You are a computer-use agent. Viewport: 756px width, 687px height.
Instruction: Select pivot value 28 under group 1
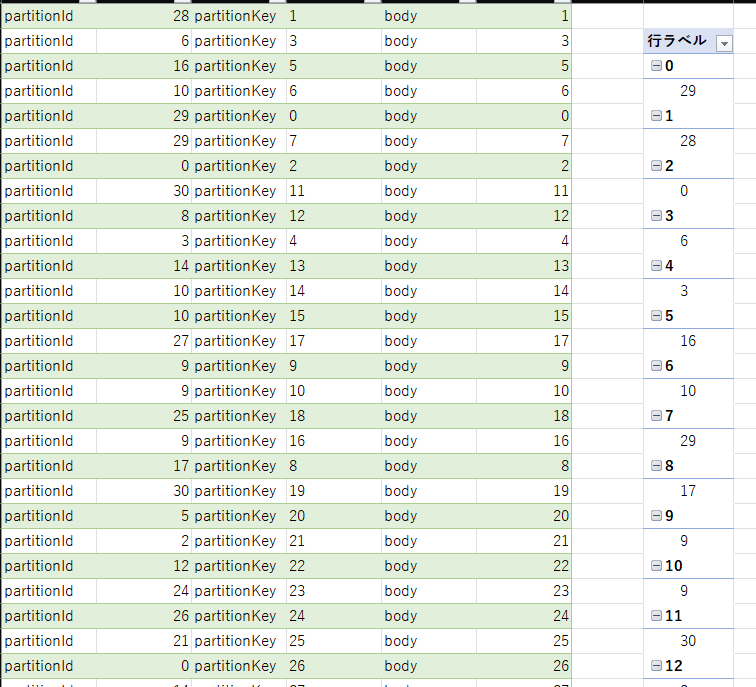click(688, 141)
